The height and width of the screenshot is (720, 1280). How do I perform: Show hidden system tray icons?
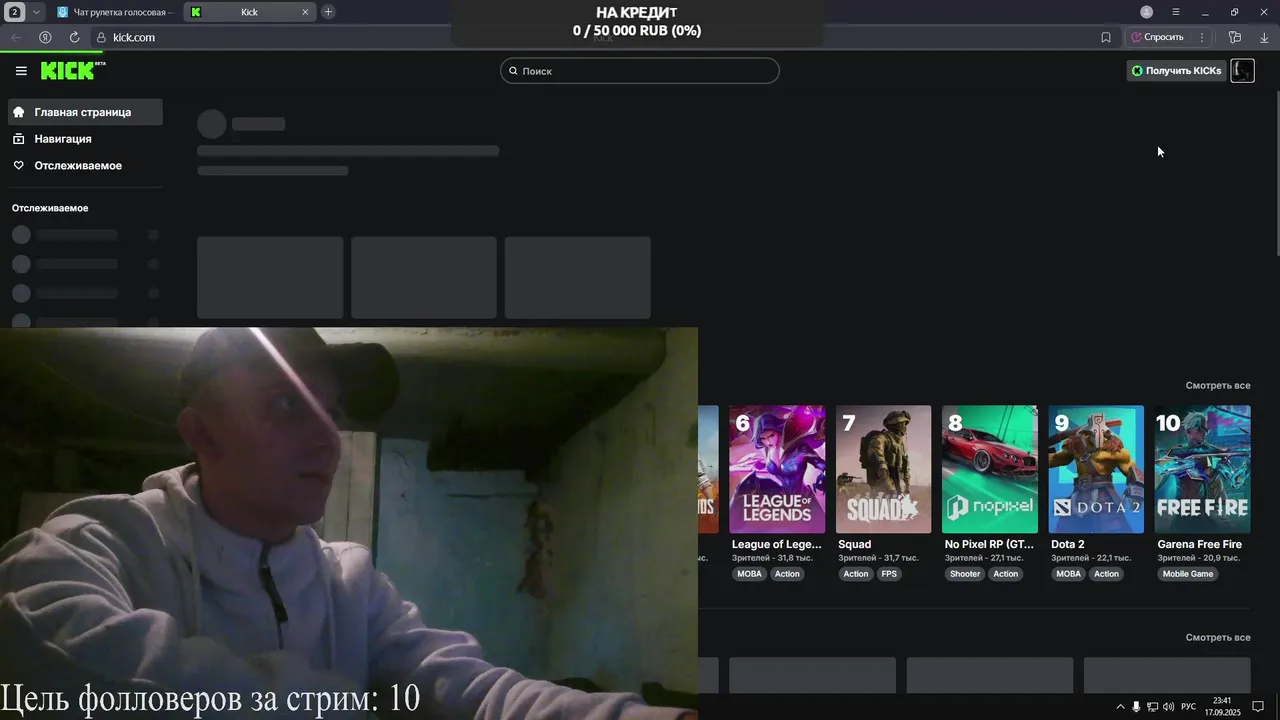pos(1120,707)
